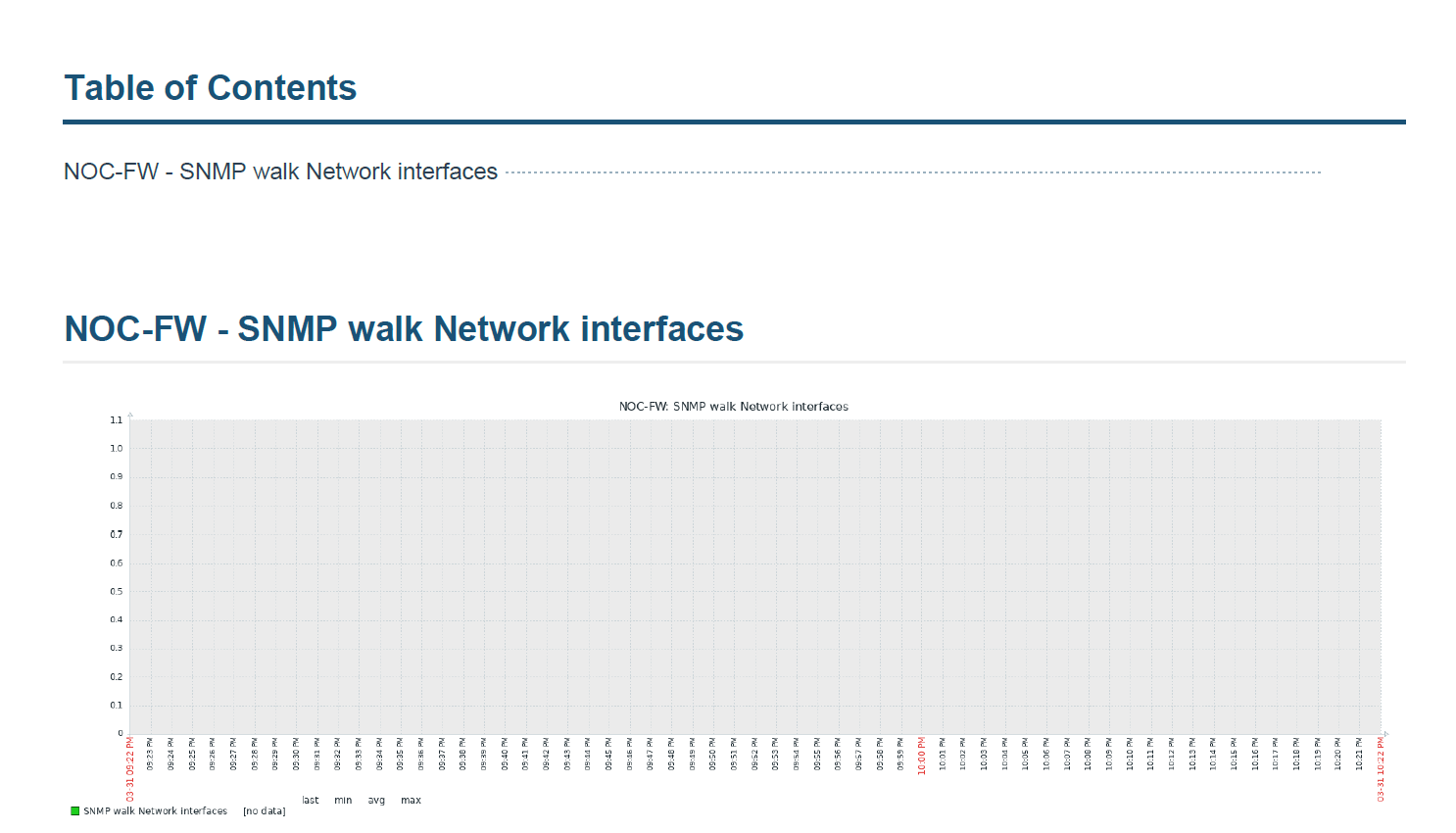1456x833 pixels.
Task: Click the '10:05 PM' time axis label
Action: pos(1026,755)
